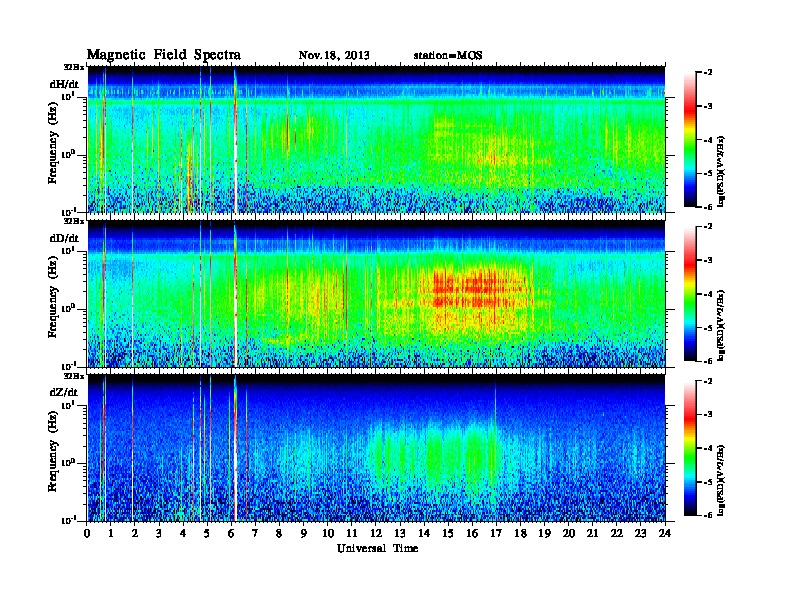The height and width of the screenshot is (612, 792).
Task: Click hour 12 on the time axis
Action: pos(376,534)
